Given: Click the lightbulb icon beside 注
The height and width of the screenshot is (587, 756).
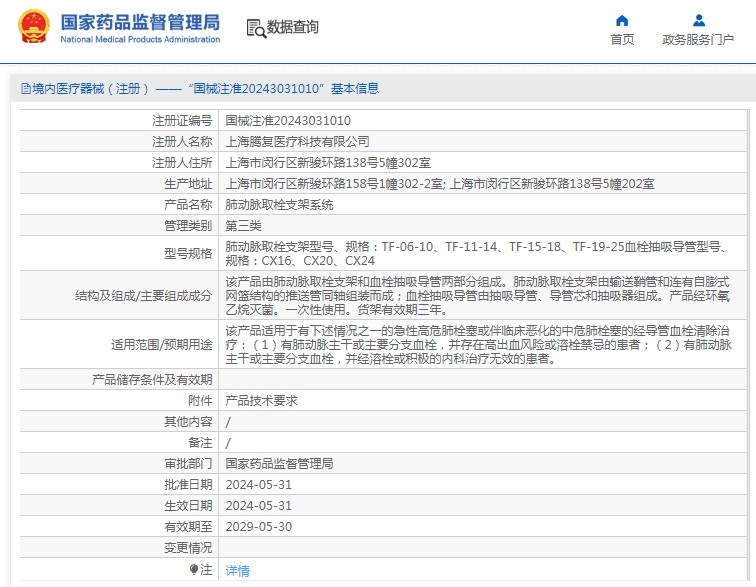Looking at the screenshot, I should pos(194,570).
